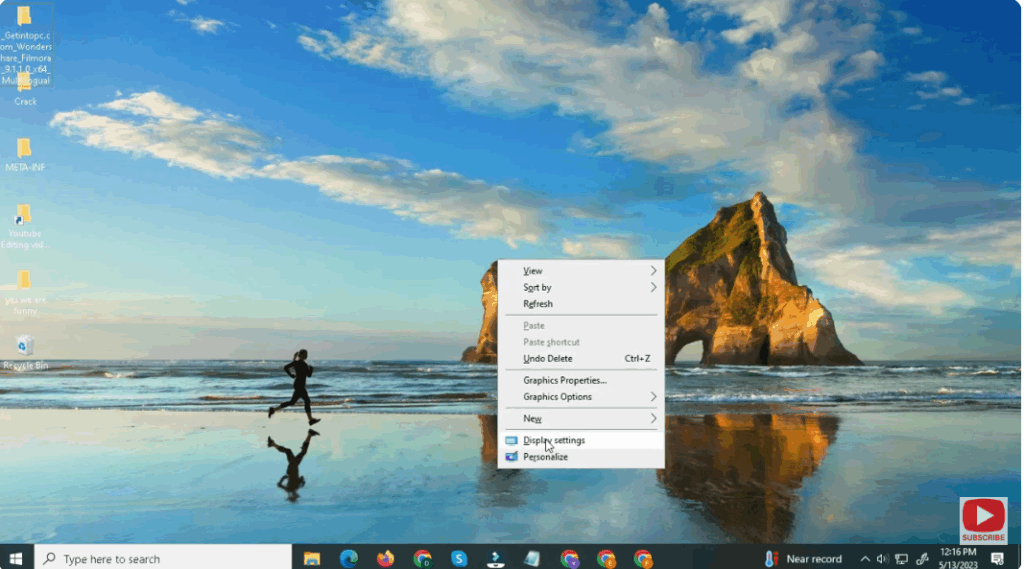Choose Personalize in the context menu

pos(581,457)
